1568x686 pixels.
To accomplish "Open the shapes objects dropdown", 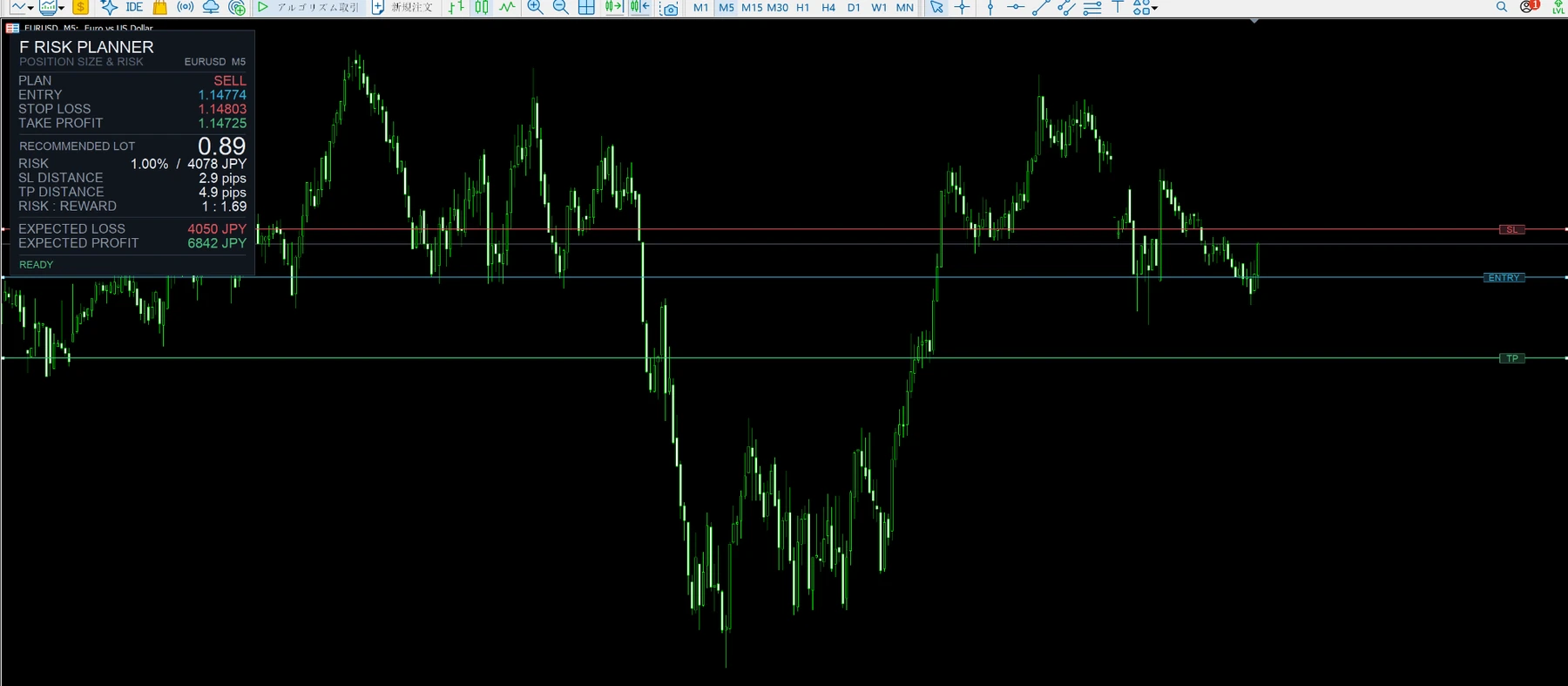I will pyautogui.click(x=1145, y=7).
